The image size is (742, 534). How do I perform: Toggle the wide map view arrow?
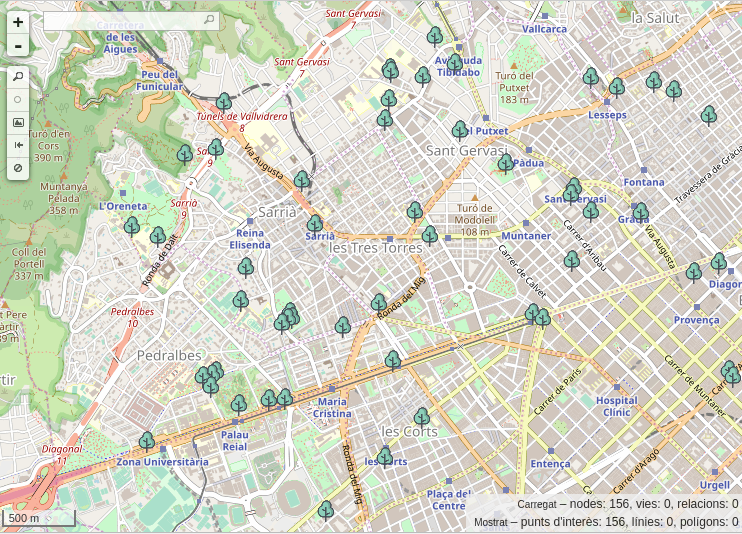pos(18,145)
